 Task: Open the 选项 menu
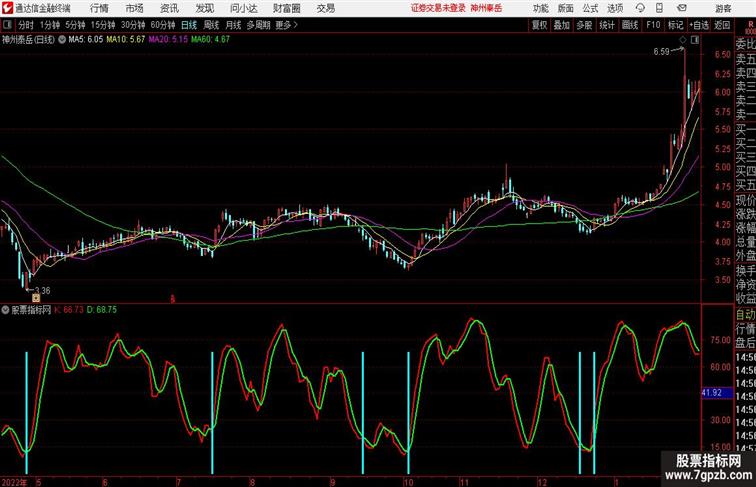pyautogui.click(x=615, y=8)
